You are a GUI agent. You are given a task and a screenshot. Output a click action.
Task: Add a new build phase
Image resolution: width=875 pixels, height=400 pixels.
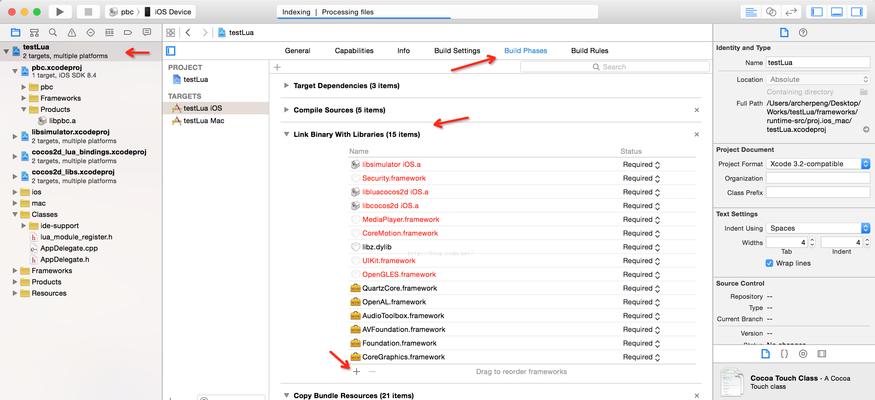coord(277,67)
